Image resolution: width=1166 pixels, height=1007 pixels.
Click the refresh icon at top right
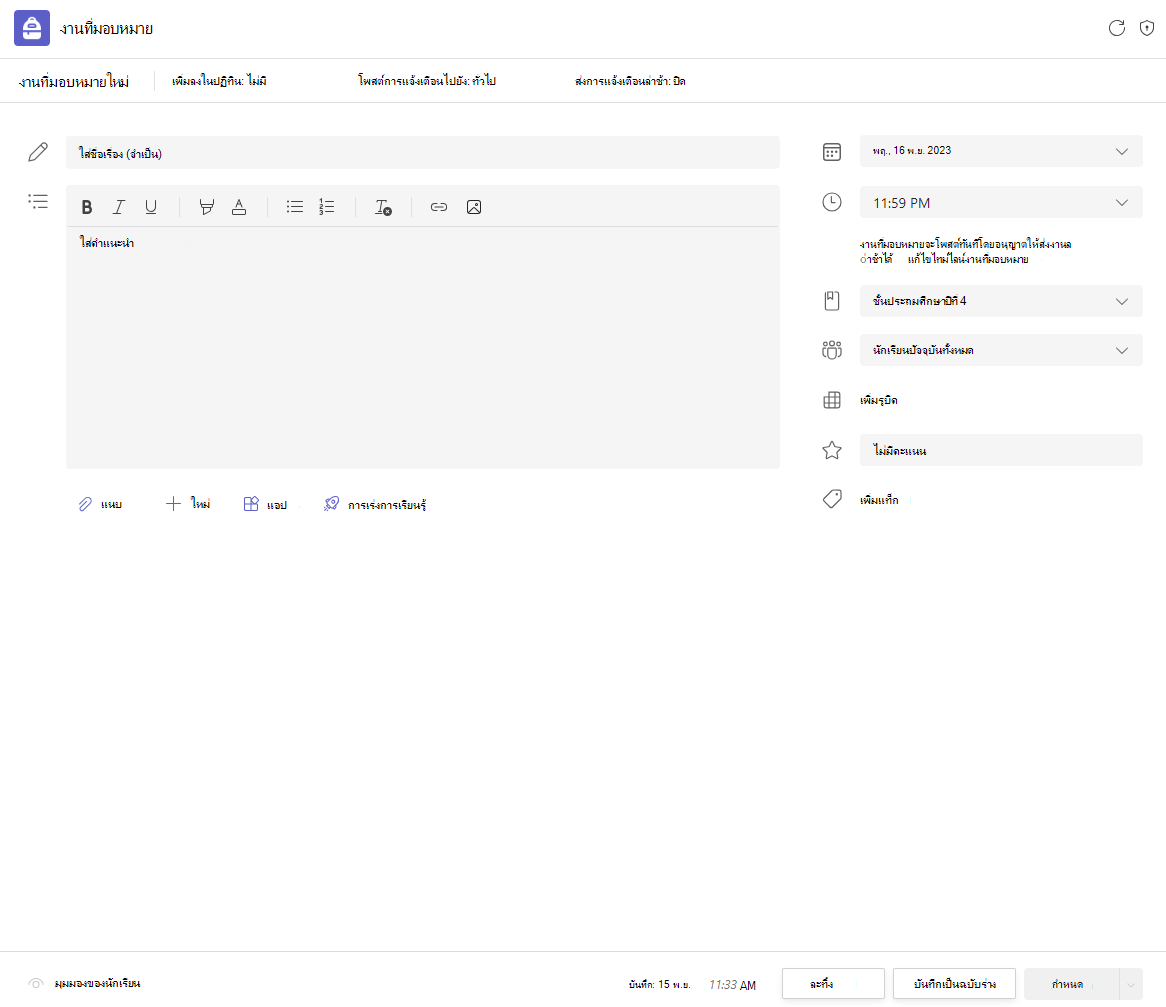coord(1116,28)
